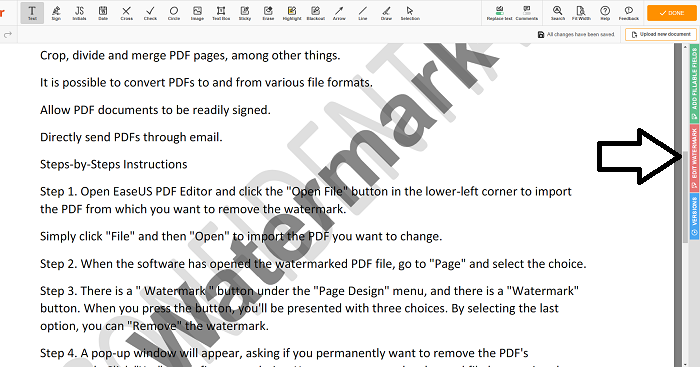Click the paragraph starting 'Step 3. There is a'
This screenshot has width=700, height=367.
309,309
